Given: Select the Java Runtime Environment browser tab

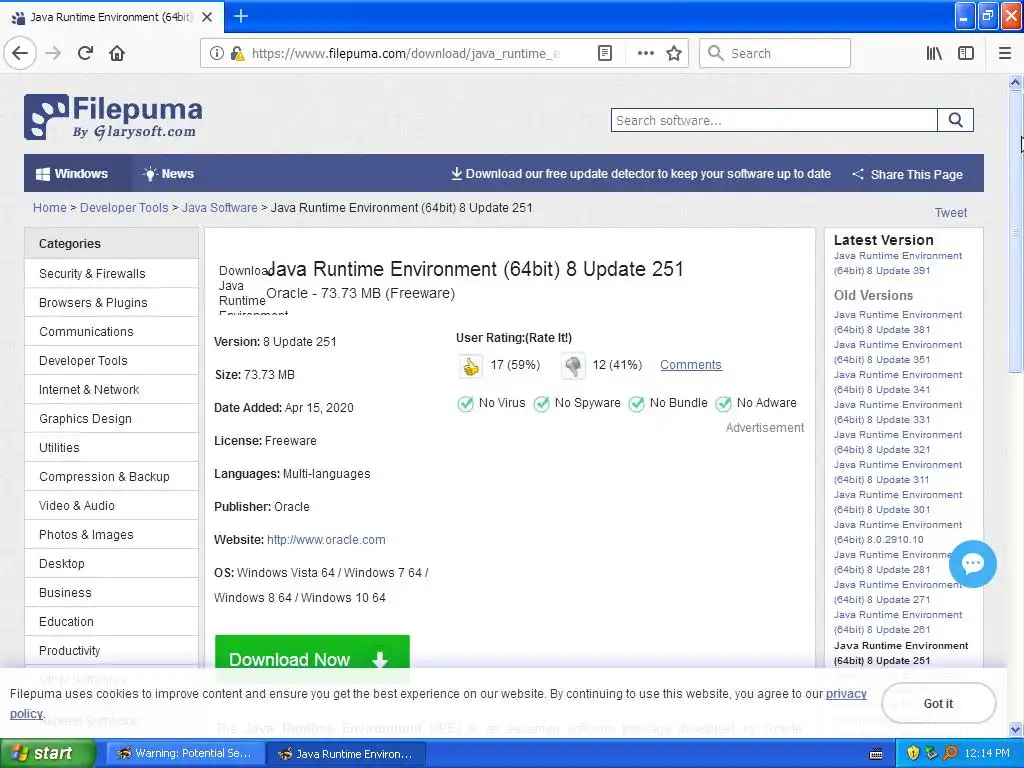Looking at the screenshot, I should [x=112, y=17].
